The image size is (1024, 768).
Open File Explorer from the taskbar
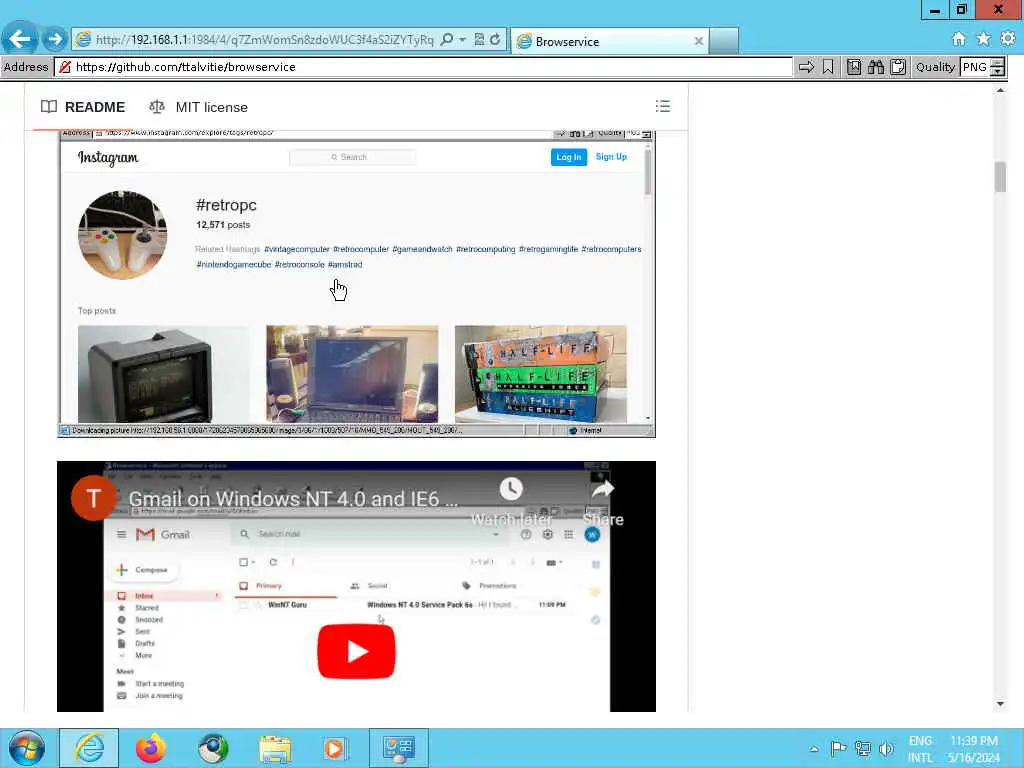275,748
